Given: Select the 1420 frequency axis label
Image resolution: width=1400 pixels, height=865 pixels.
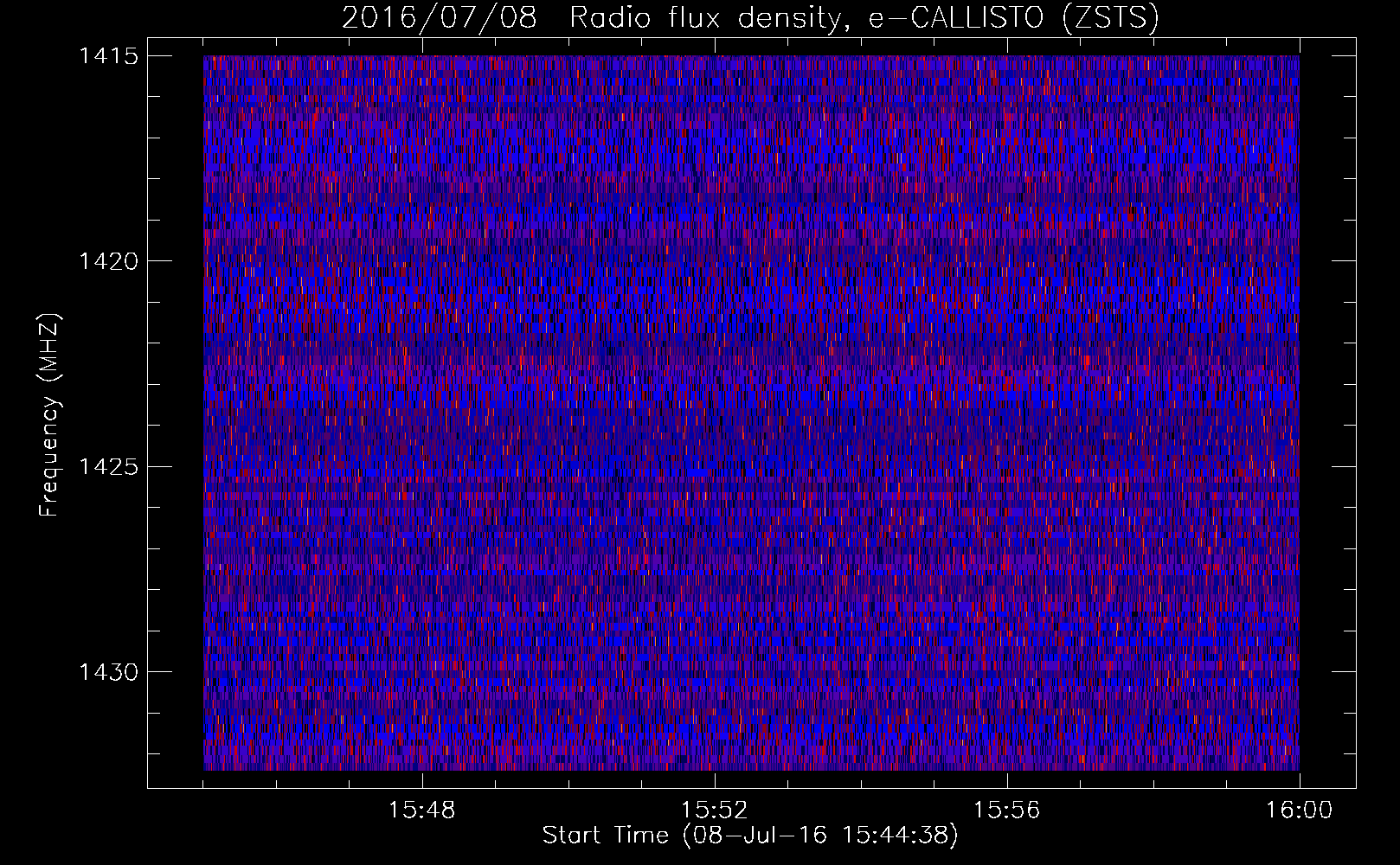Looking at the screenshot, I should click(x=107, y=261).
